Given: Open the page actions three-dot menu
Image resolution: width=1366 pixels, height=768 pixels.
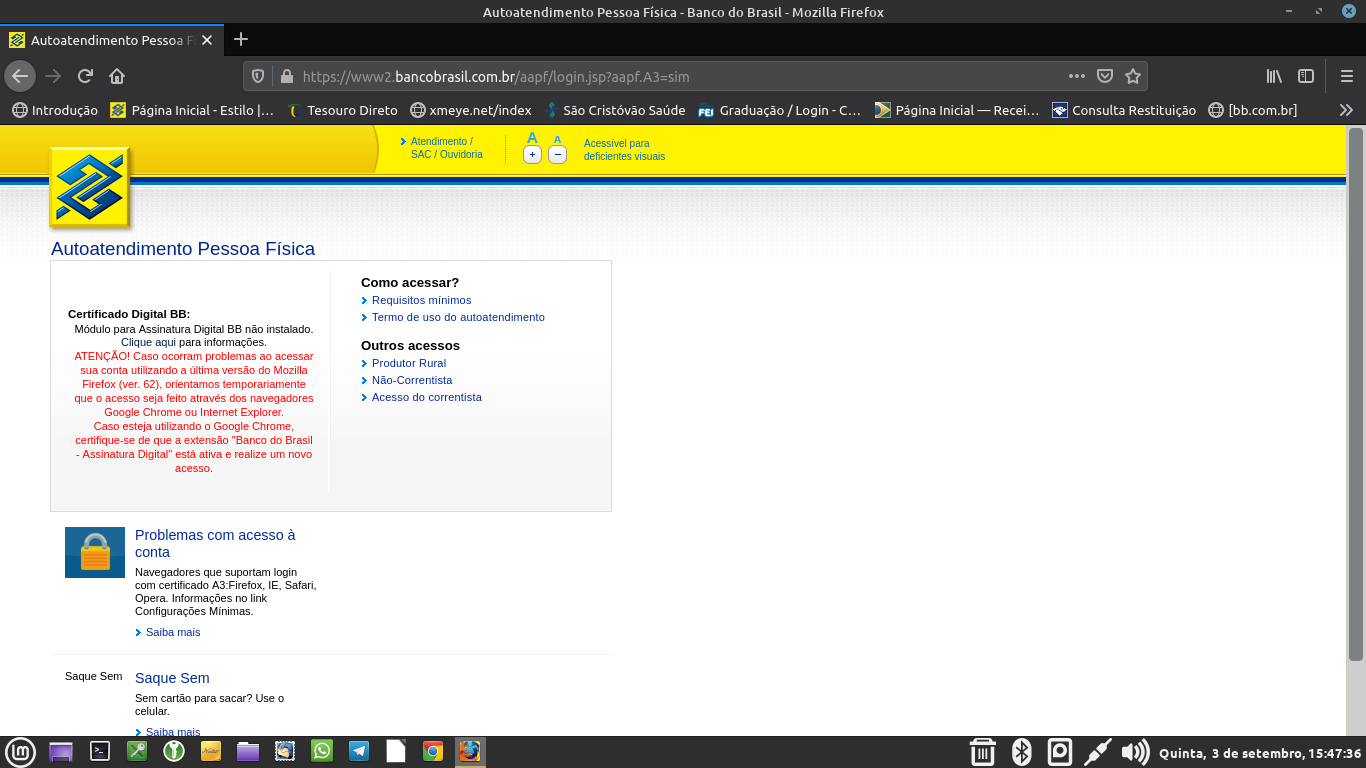Looking at the screenshot, I should [x=1077, y=76].
